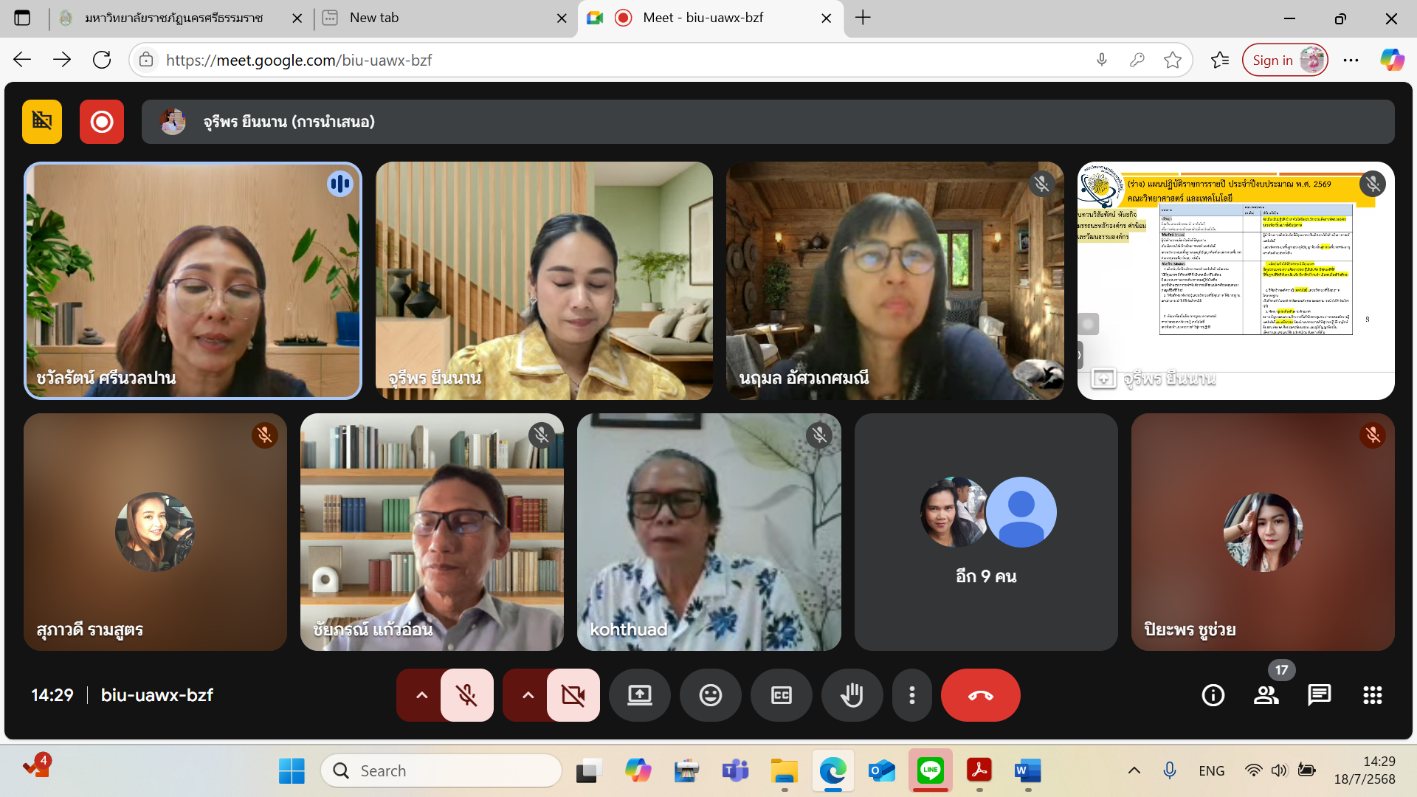Viewport: 1417px width, 797px height.
Task: Open more options three-dot menu
Action: point(911,695)
